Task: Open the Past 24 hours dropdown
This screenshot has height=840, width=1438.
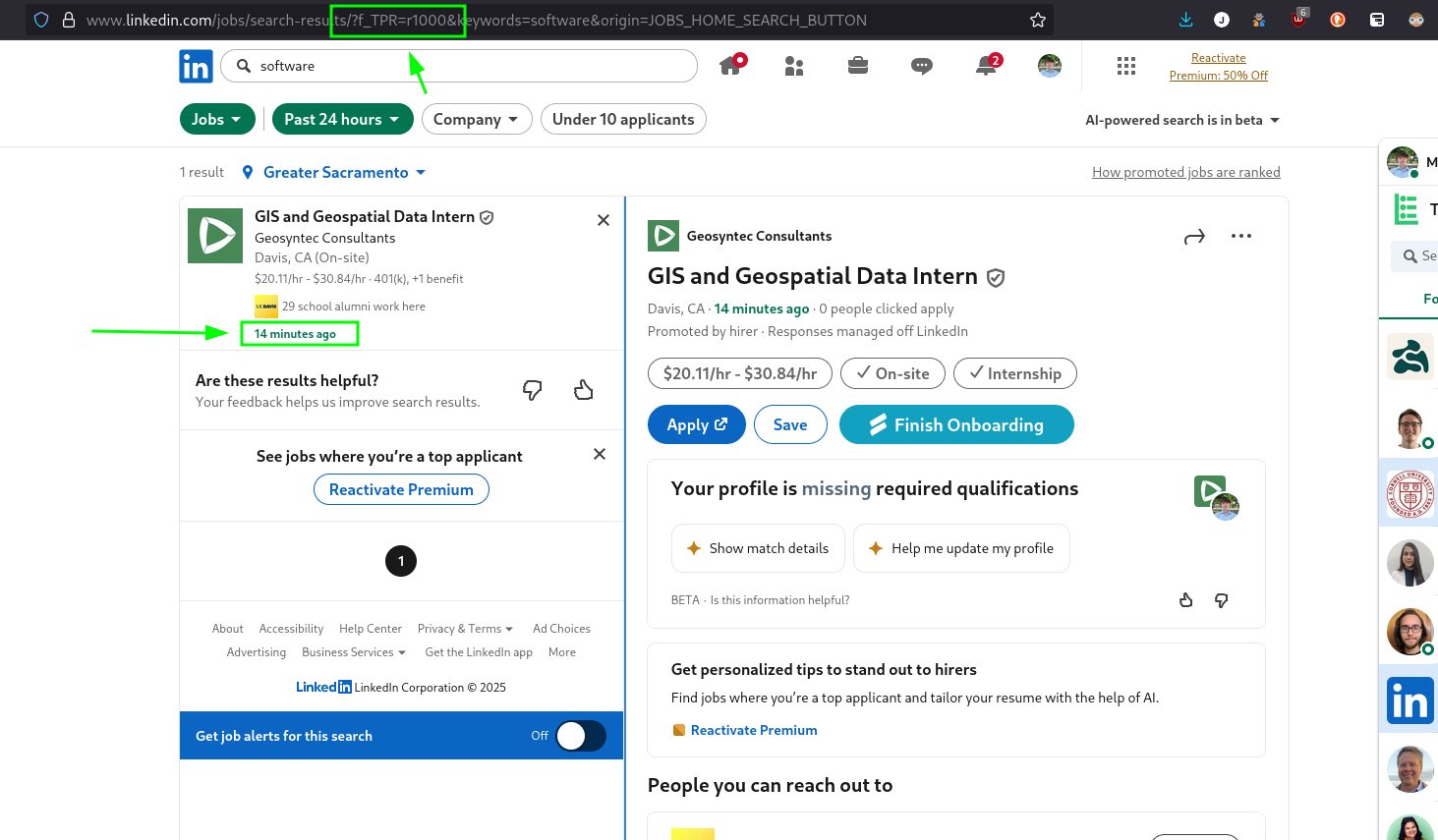Action: point(342,119)
